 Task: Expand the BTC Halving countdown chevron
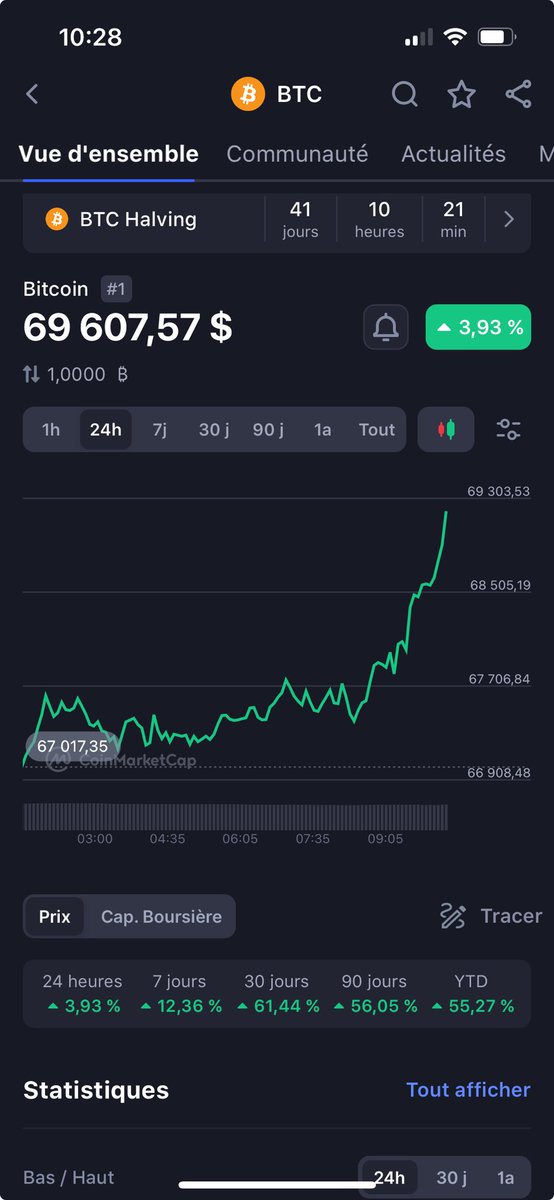click(509, 219)
